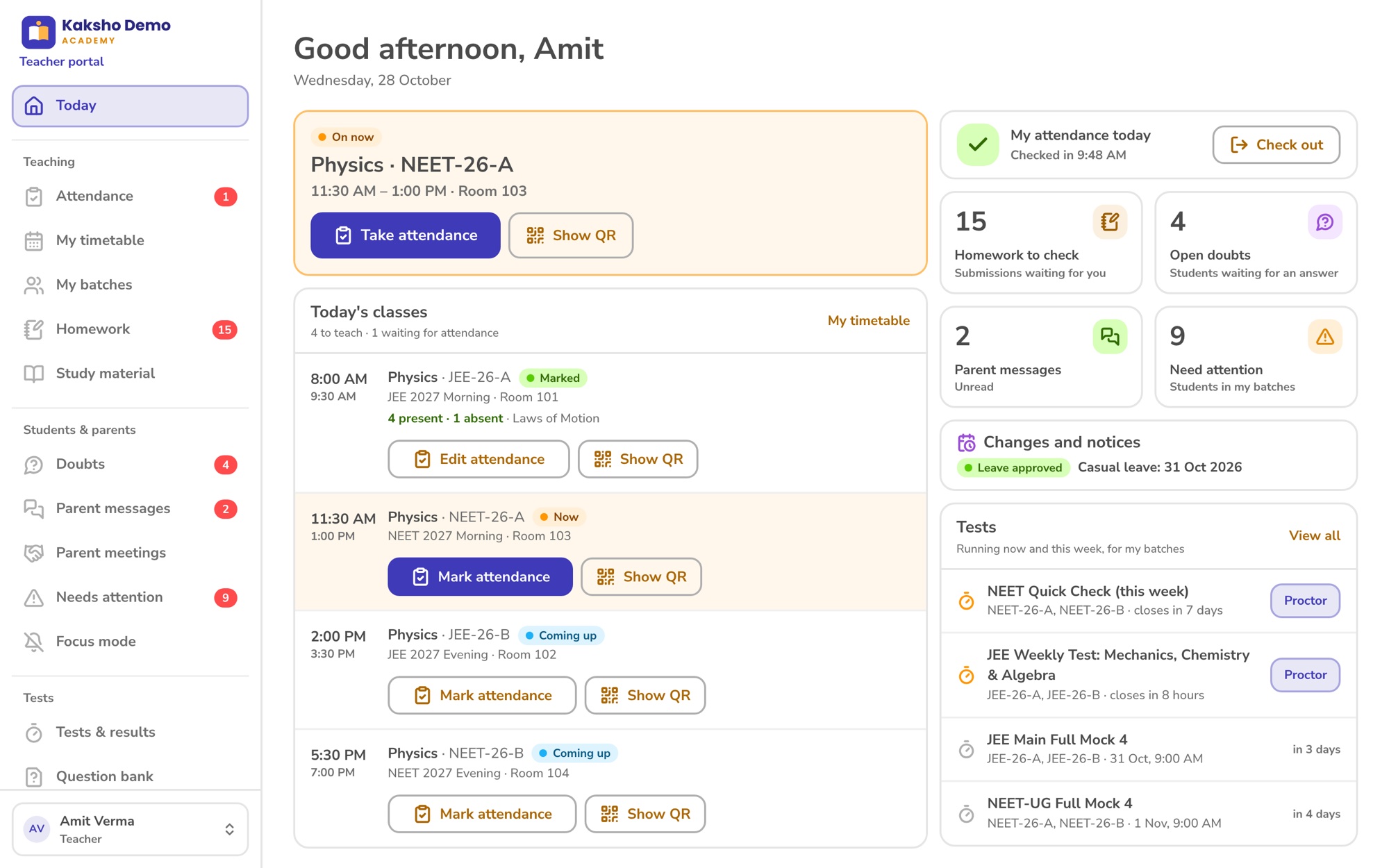
Task: Expand the Amit Verma account switcher
Action: coord(130,829)
